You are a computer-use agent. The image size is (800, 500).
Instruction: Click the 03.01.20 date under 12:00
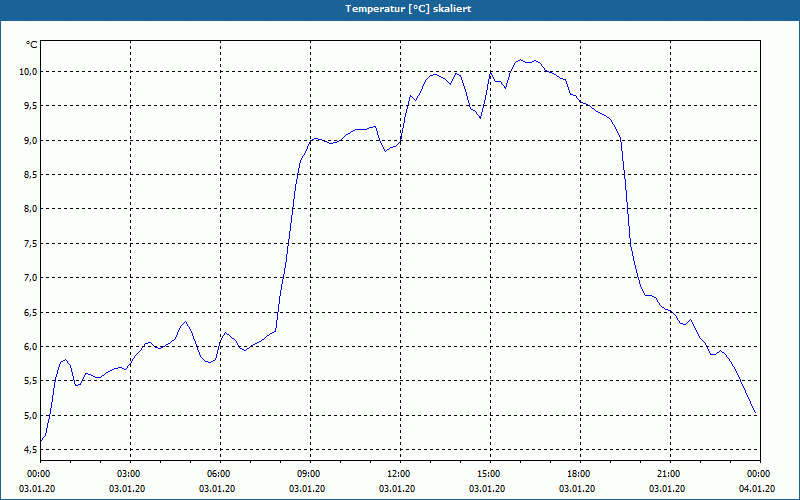tap(397, 489)
